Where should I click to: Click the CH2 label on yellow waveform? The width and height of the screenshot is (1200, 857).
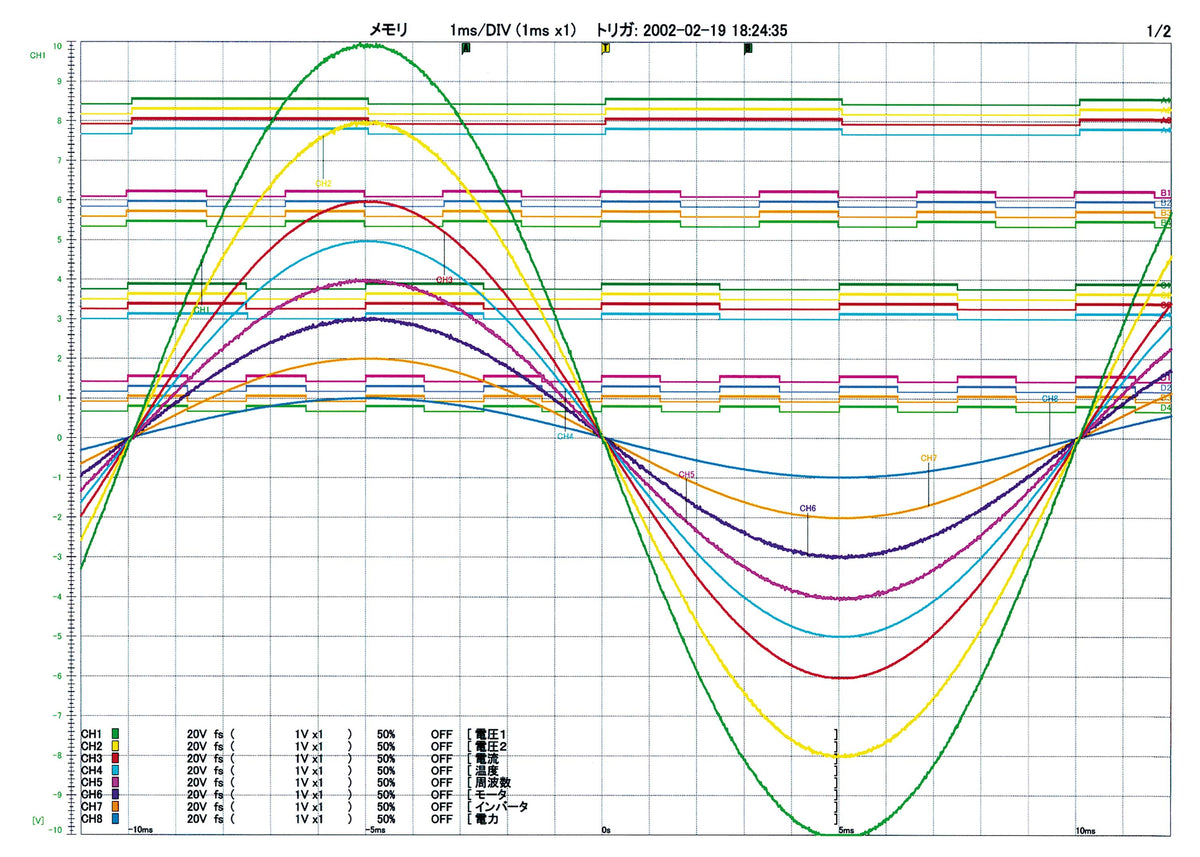323,183
